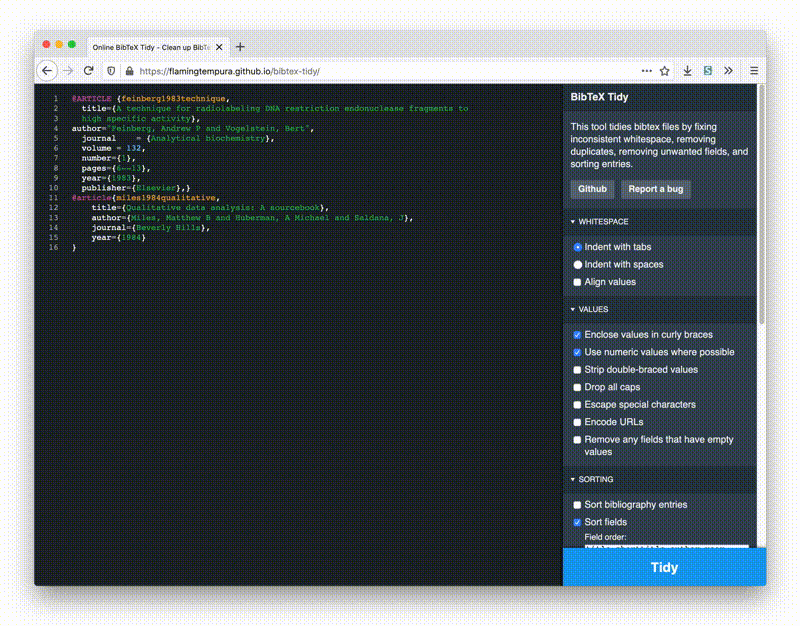Click the options panel scrollbar

(761, 204)
